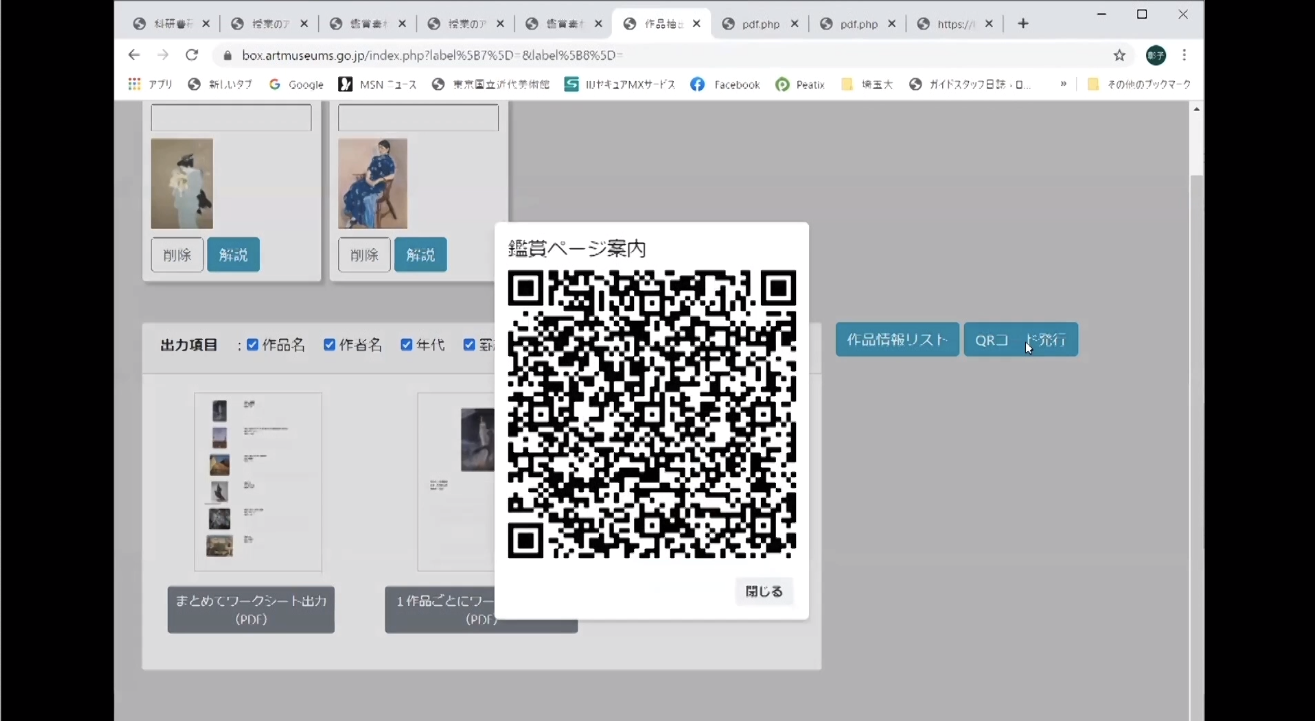Click the 1作品ごとにワーク PDF output button

(x=481, y=609)
